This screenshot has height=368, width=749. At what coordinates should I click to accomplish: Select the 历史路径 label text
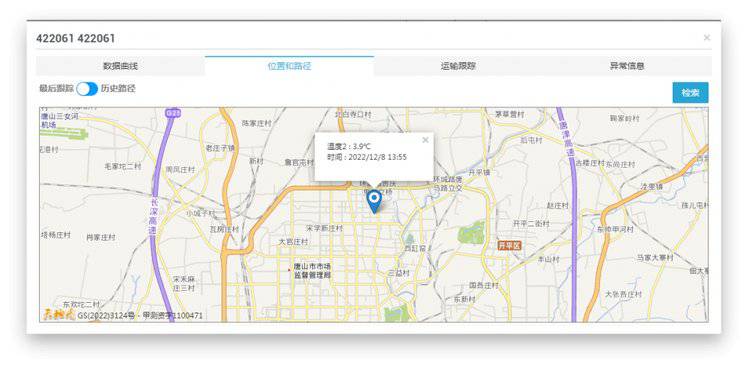pyautogui.click(x=118, y=89)
